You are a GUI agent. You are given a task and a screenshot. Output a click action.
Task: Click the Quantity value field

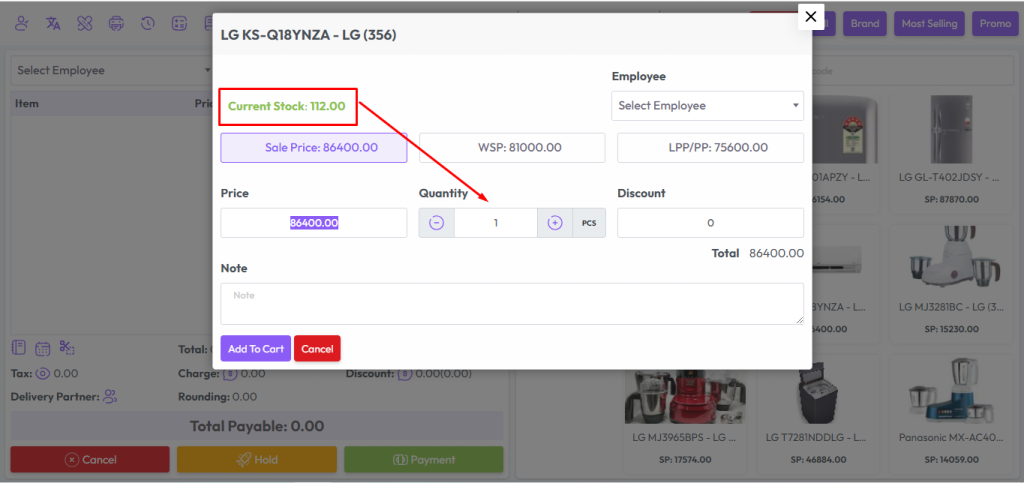point(496,223)
